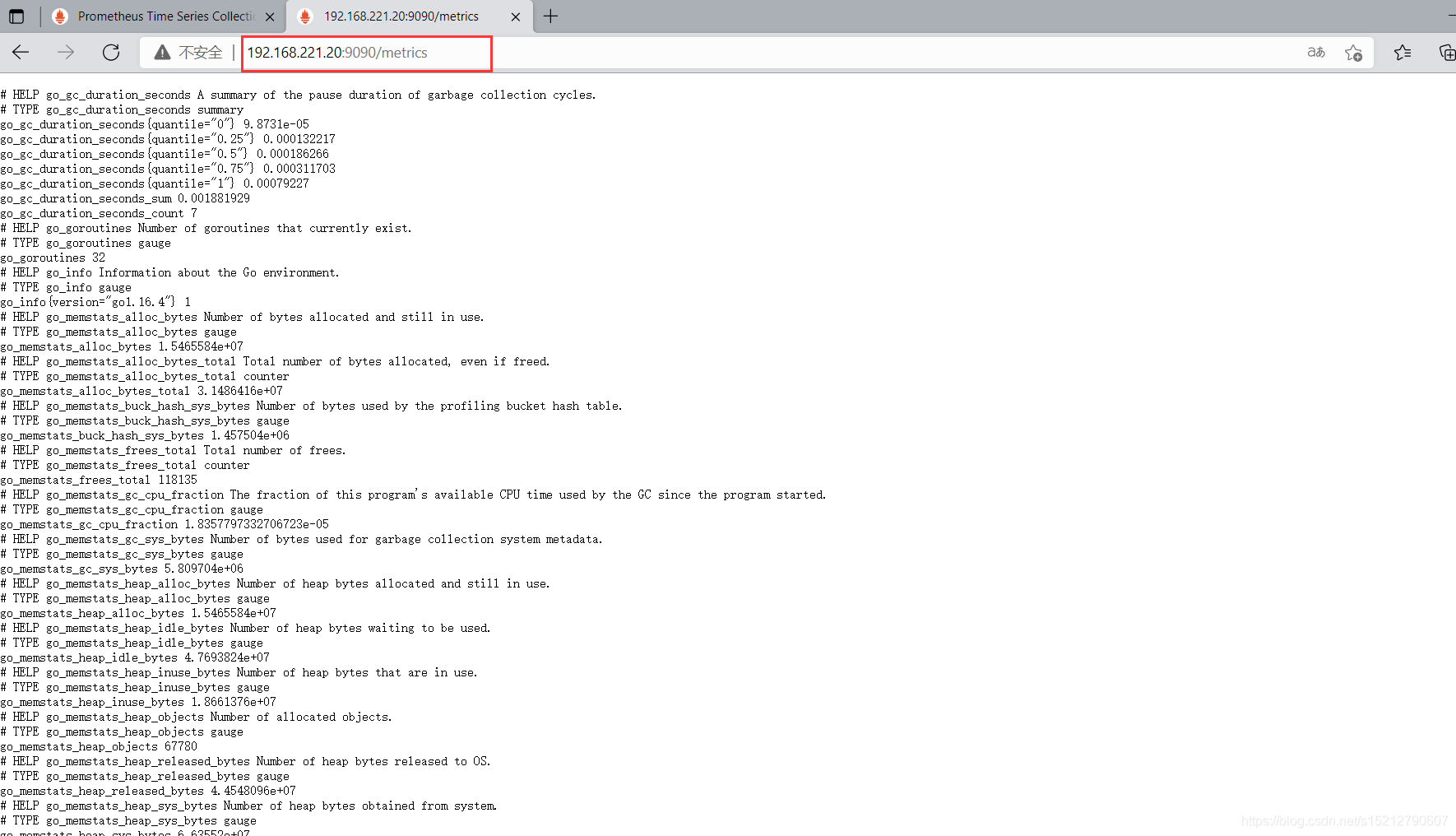Click the HELP go_goroutines description line
This screenshot has width=1456, height=836.
click(206, 228)
